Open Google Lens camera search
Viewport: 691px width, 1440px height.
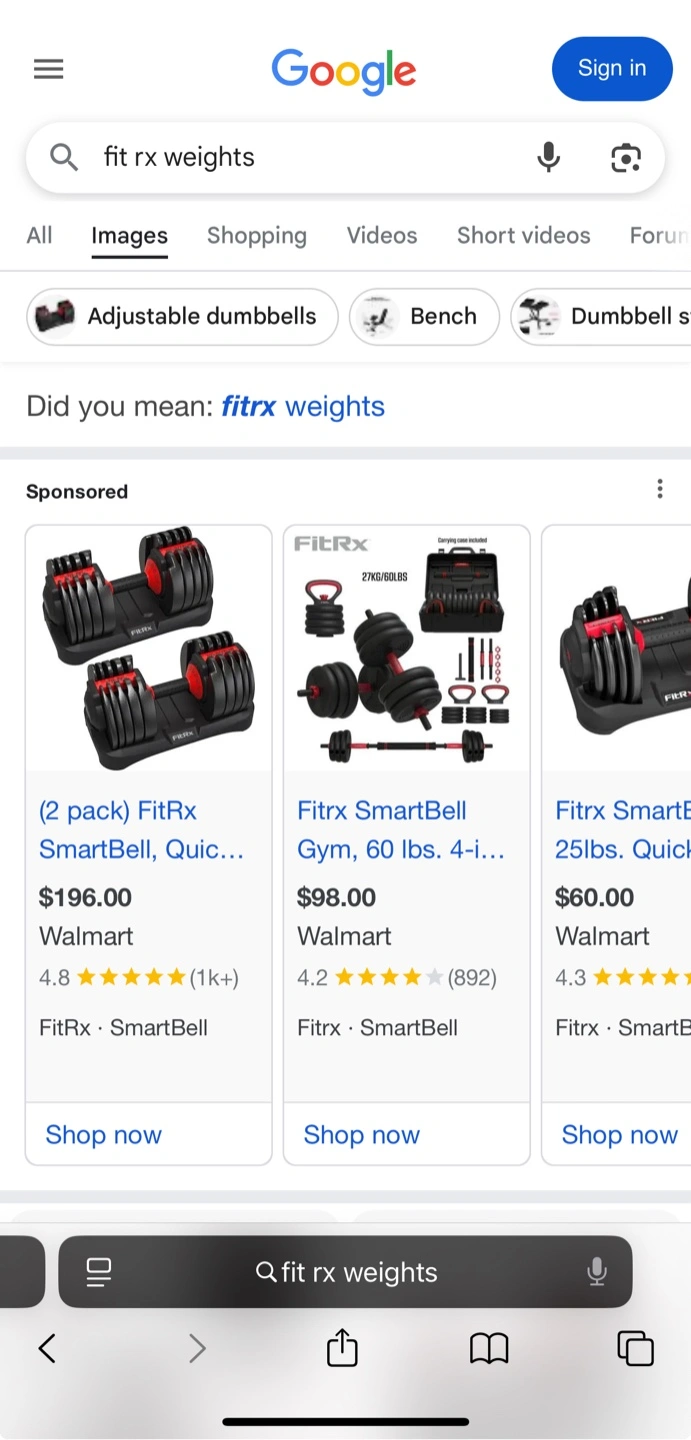[x=626, y=157]
